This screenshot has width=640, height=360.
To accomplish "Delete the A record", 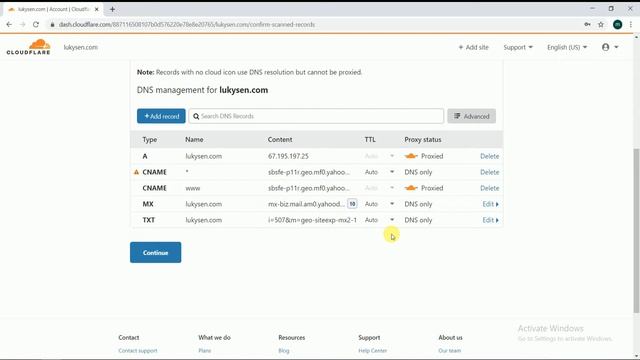I will click(489, 156).
